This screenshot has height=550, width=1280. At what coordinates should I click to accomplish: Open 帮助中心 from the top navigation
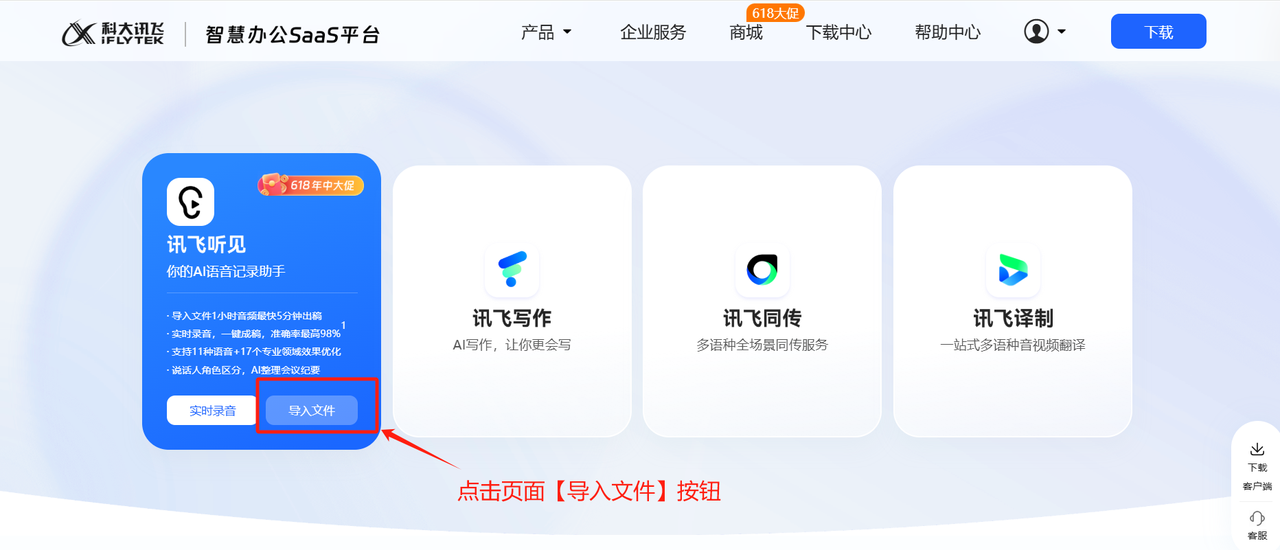click(948, 32)
